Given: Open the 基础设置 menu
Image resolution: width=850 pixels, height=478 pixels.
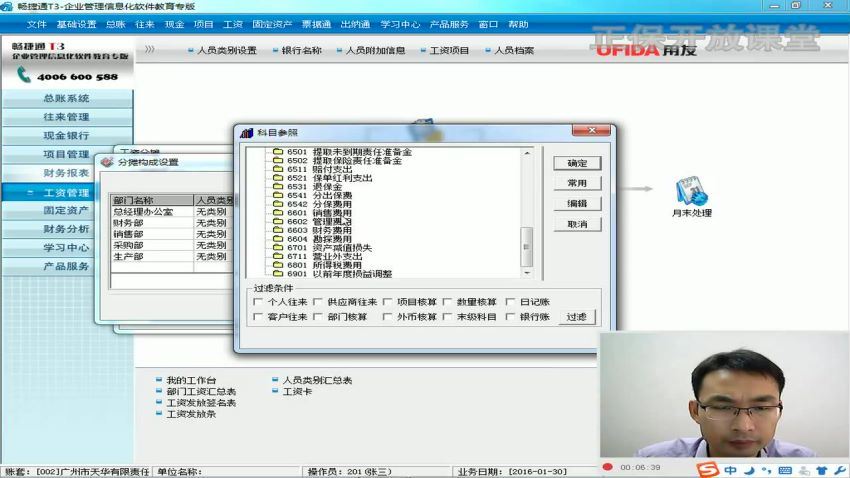Looking at the screenshot, I should [x=76, y=24].
